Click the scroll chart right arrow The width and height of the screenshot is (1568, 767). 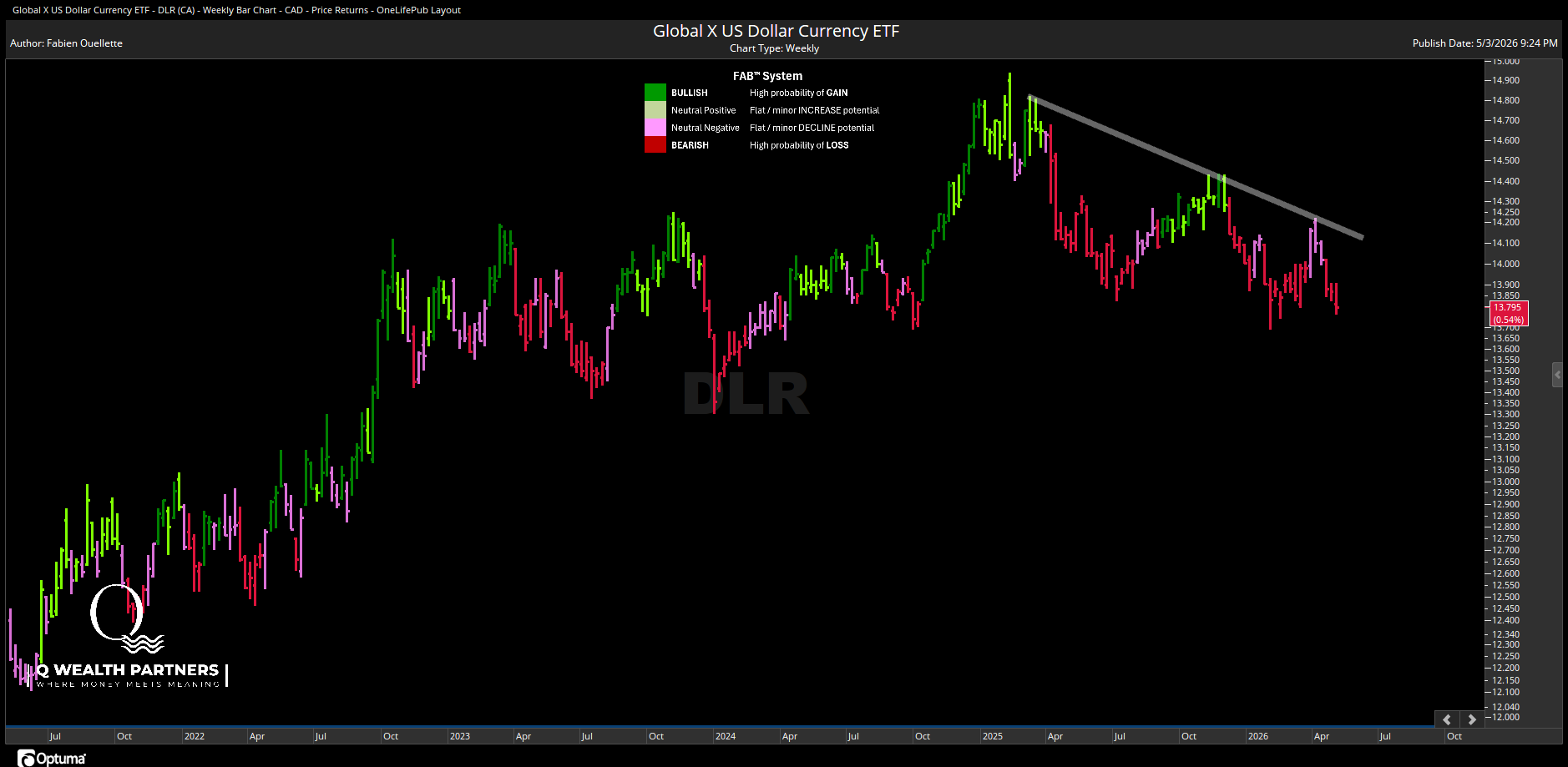[1472, 719]
